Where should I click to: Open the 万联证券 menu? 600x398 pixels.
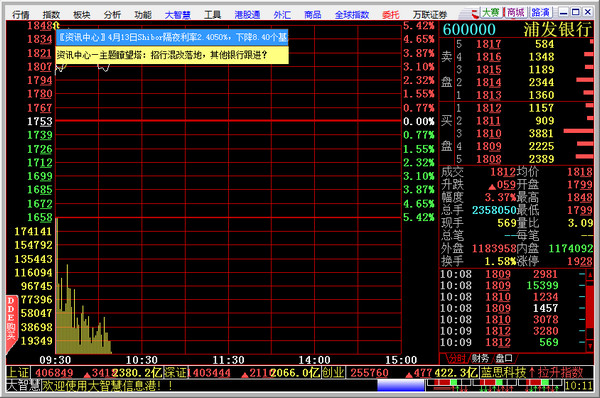tap(430, 15)
